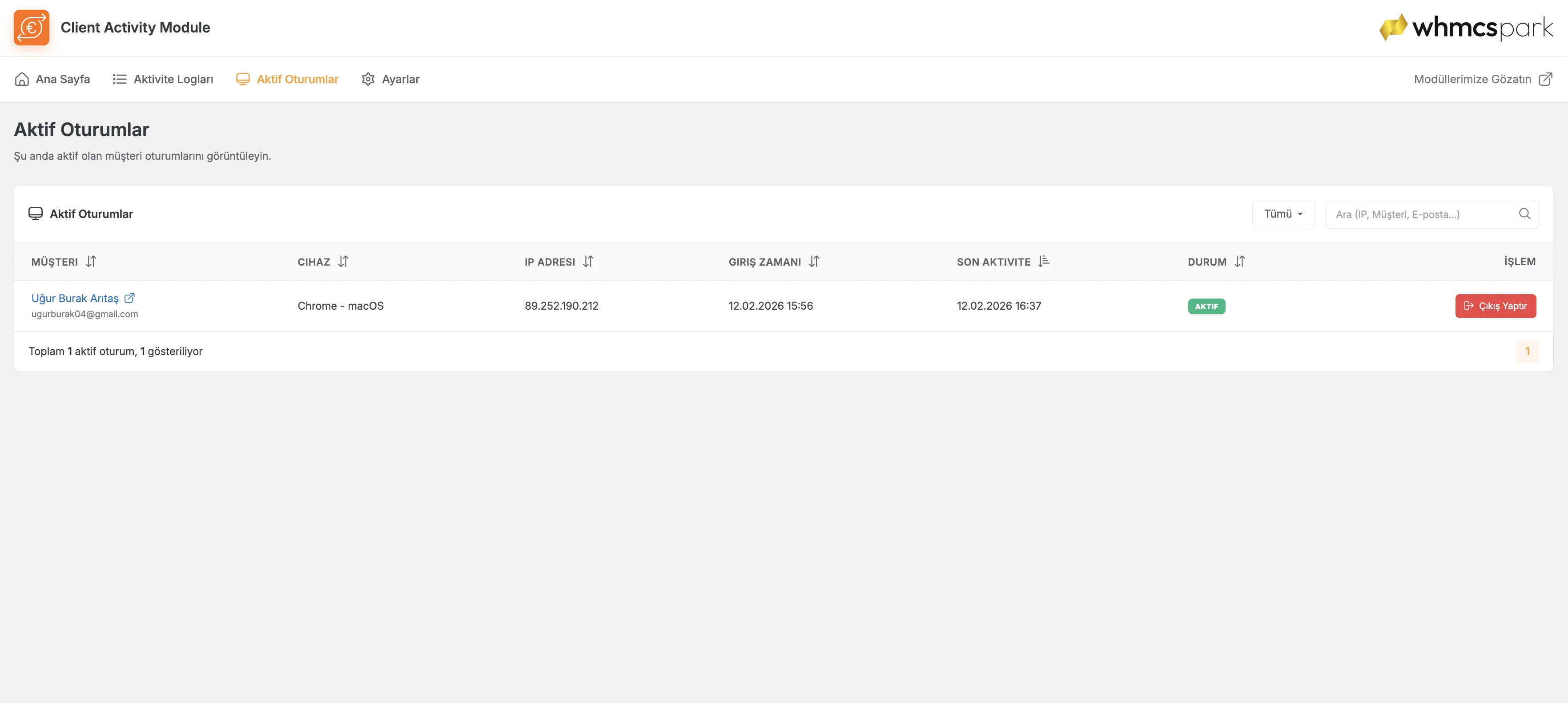Select the Aktif Oturumlar tab

287,79
